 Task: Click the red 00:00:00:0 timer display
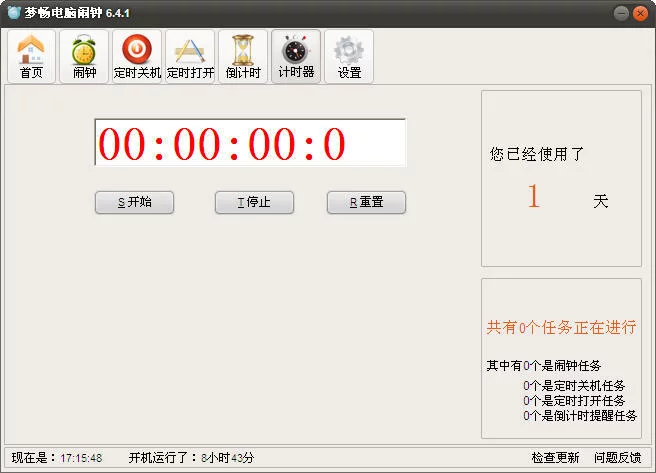250,144
